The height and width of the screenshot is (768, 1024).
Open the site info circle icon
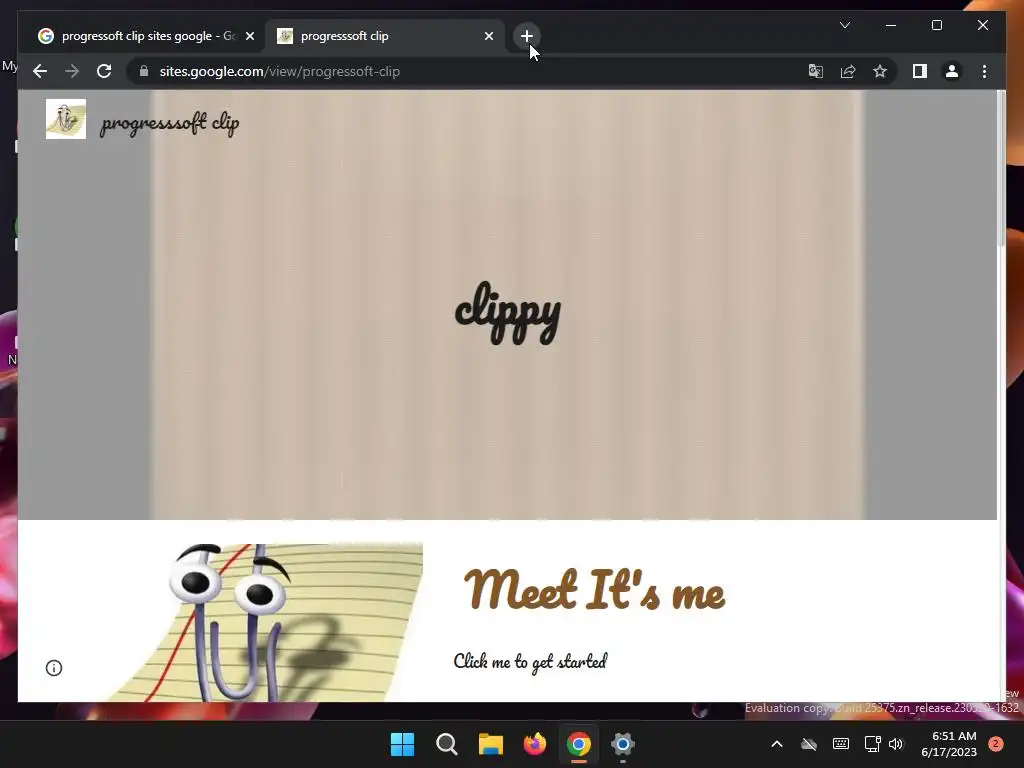point(54,667)
